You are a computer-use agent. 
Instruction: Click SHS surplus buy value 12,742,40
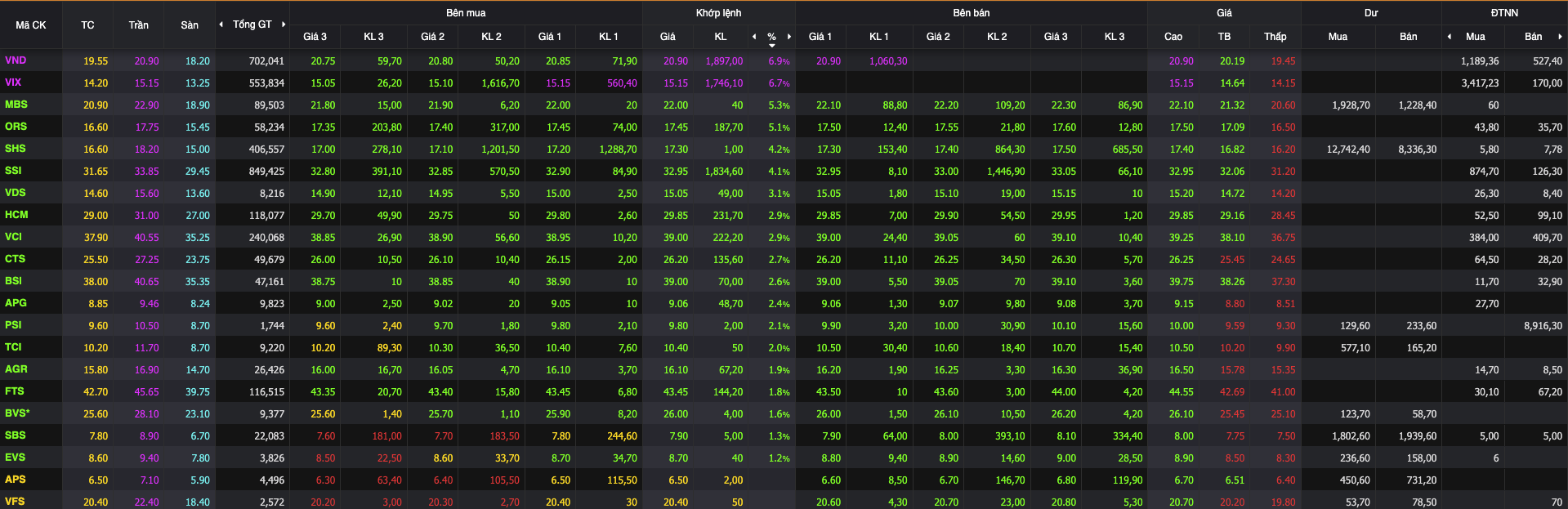(x=1348, y=150)
